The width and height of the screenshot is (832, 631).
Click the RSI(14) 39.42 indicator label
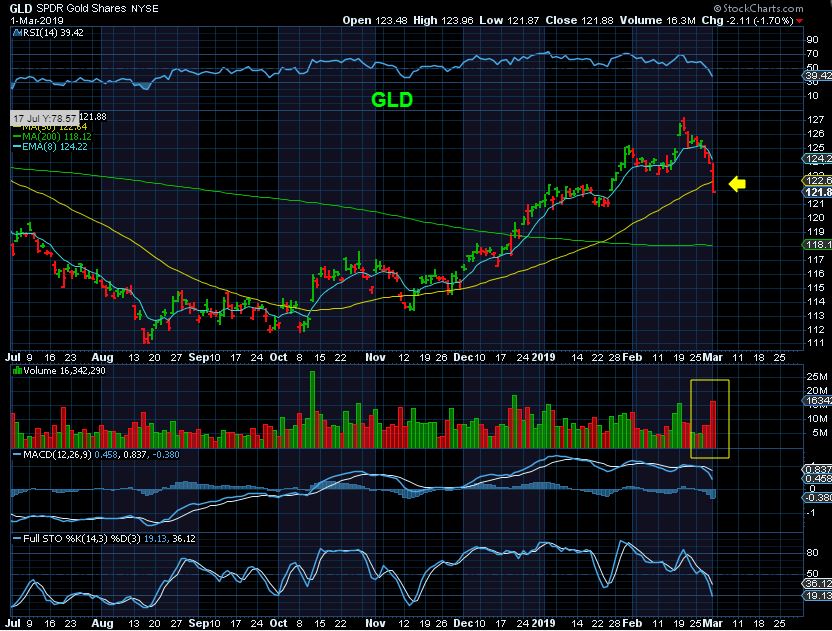[53, 32]
